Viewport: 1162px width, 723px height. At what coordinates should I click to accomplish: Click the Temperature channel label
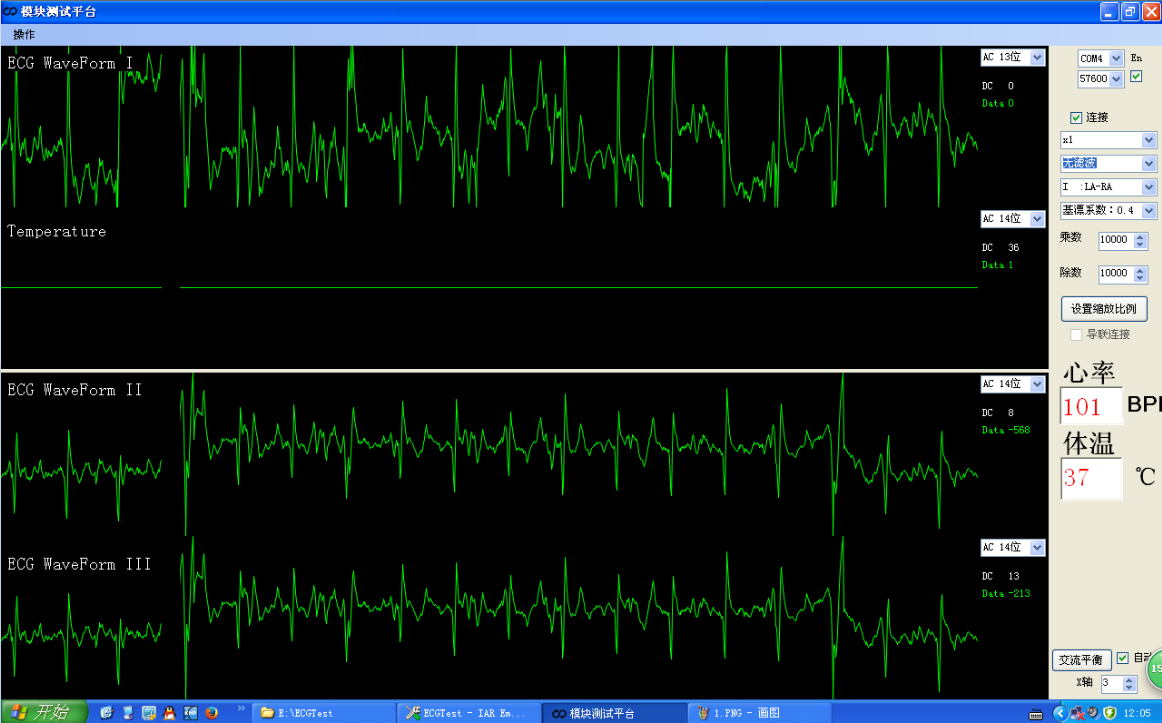[x=56, y=231]
